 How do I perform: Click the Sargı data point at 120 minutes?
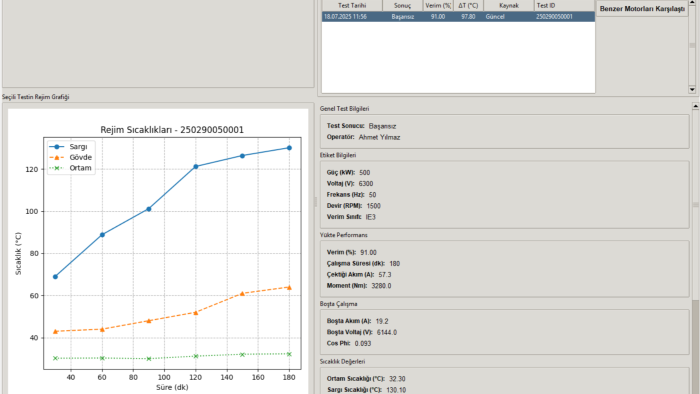[196, 166]
